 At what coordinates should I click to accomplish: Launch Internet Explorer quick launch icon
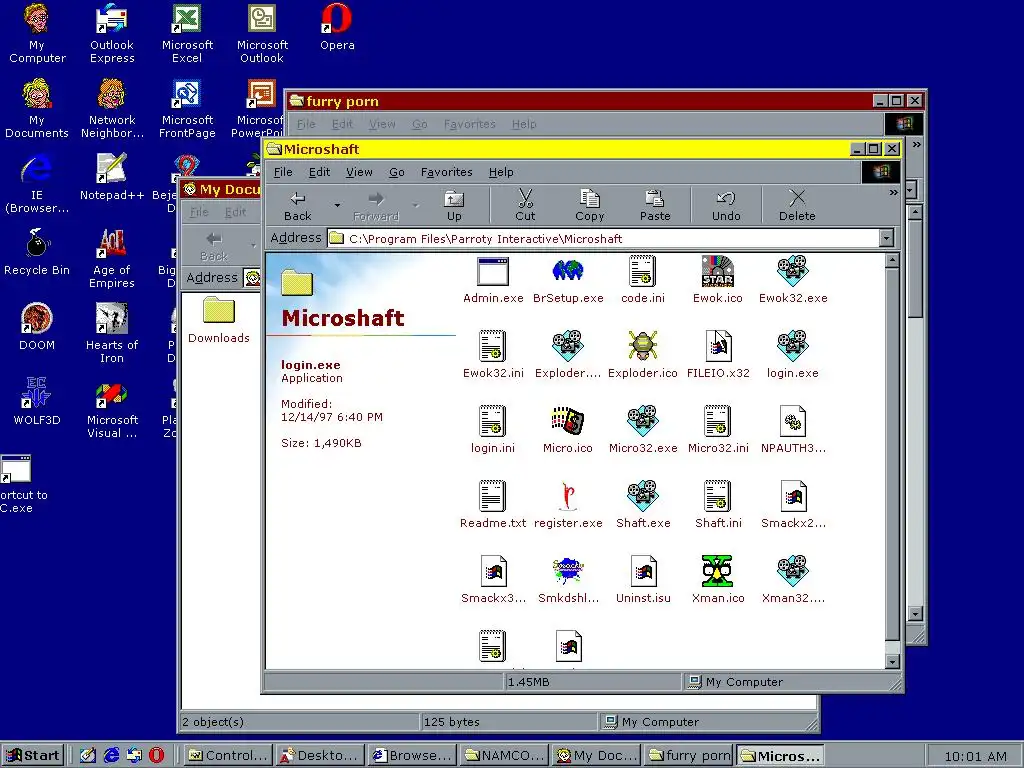112,756
